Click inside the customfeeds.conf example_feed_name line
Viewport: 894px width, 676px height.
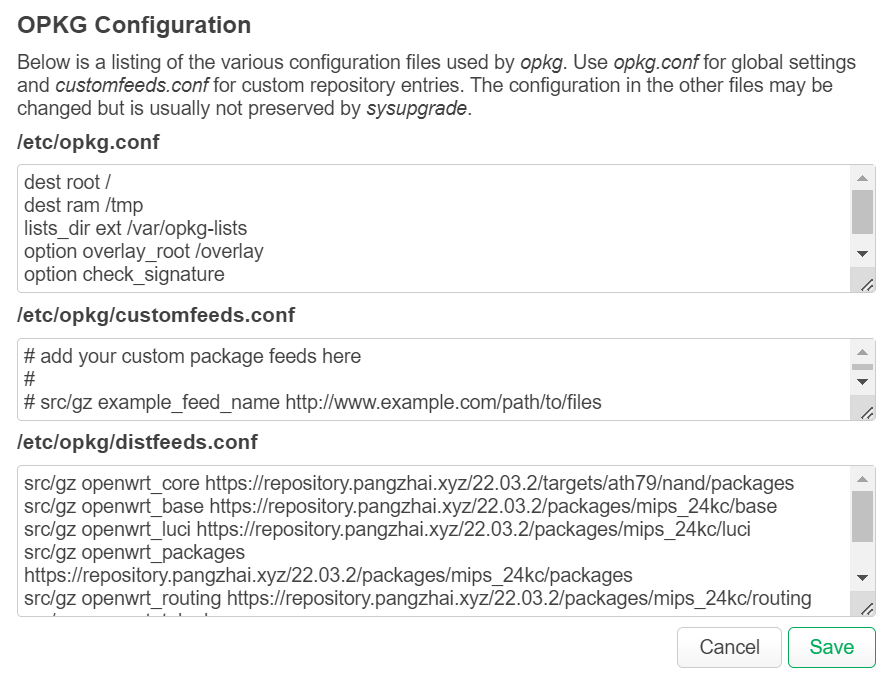[312, 402]
